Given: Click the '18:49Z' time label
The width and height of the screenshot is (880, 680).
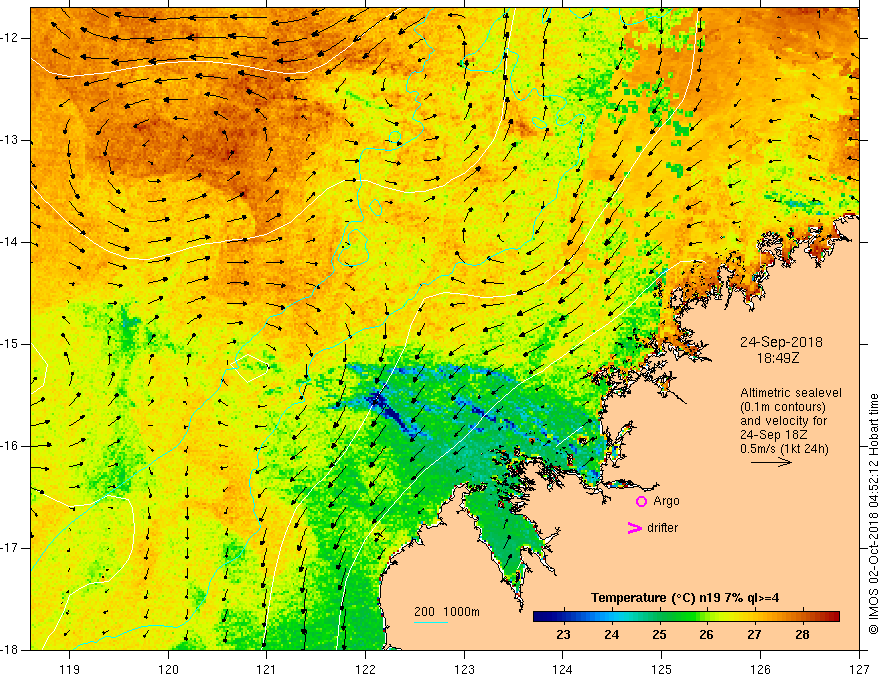Looking at the screenshot, I should pyautogui.click(x=778, y=358).
